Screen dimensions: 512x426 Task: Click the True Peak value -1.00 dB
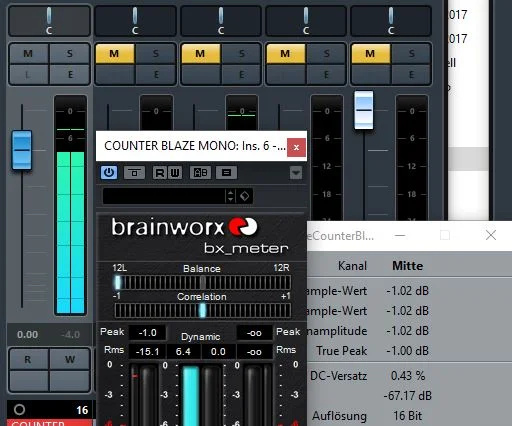click(407, 351)
